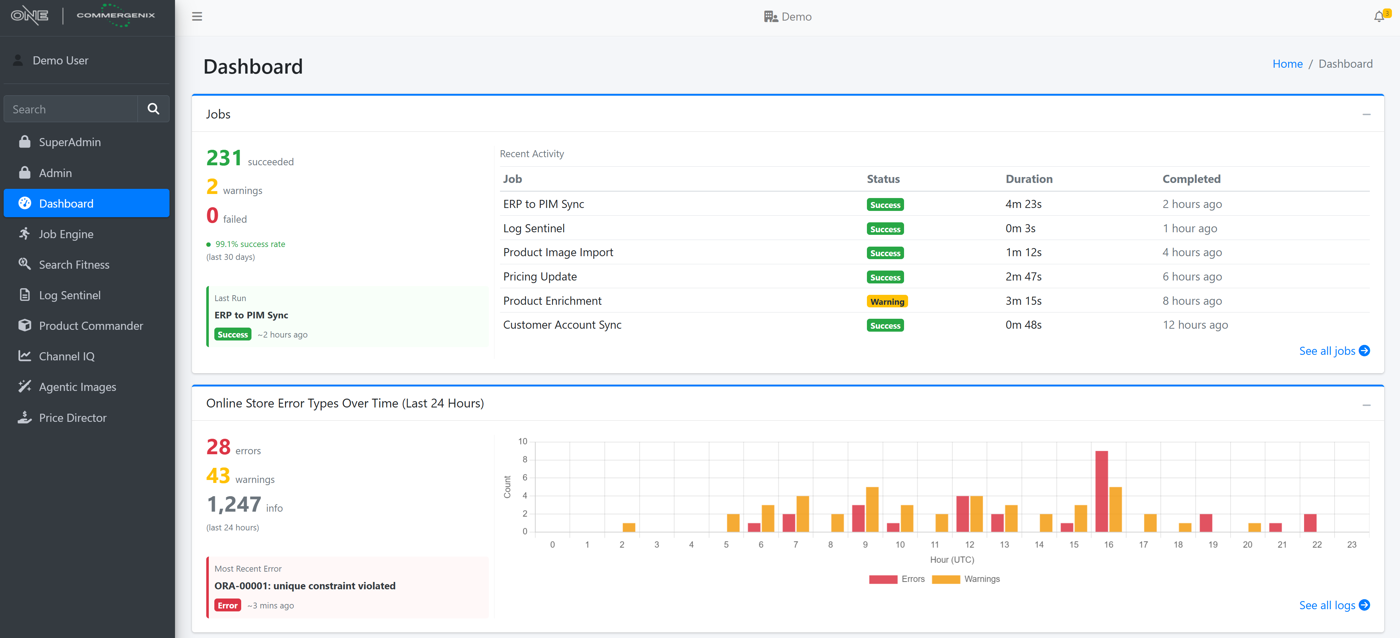Click the Dashboard gauge icon
The image size is (1400, 638).
pyautogui.click(x=25, y=203)
